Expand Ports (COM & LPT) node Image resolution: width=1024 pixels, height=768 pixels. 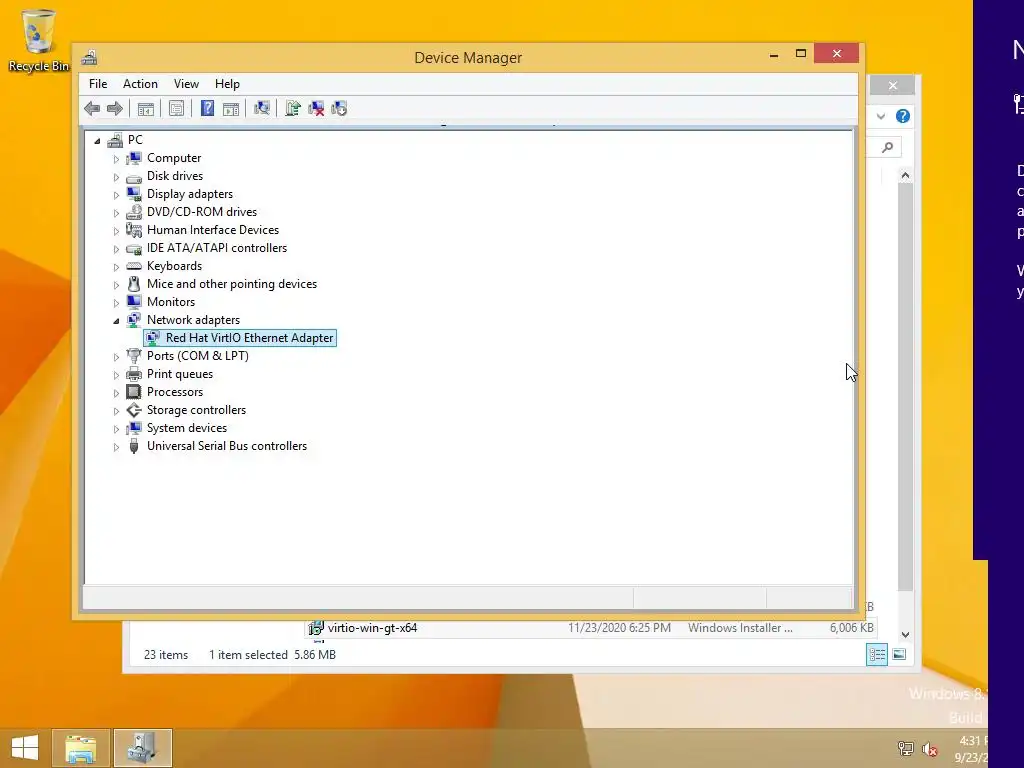116,357
